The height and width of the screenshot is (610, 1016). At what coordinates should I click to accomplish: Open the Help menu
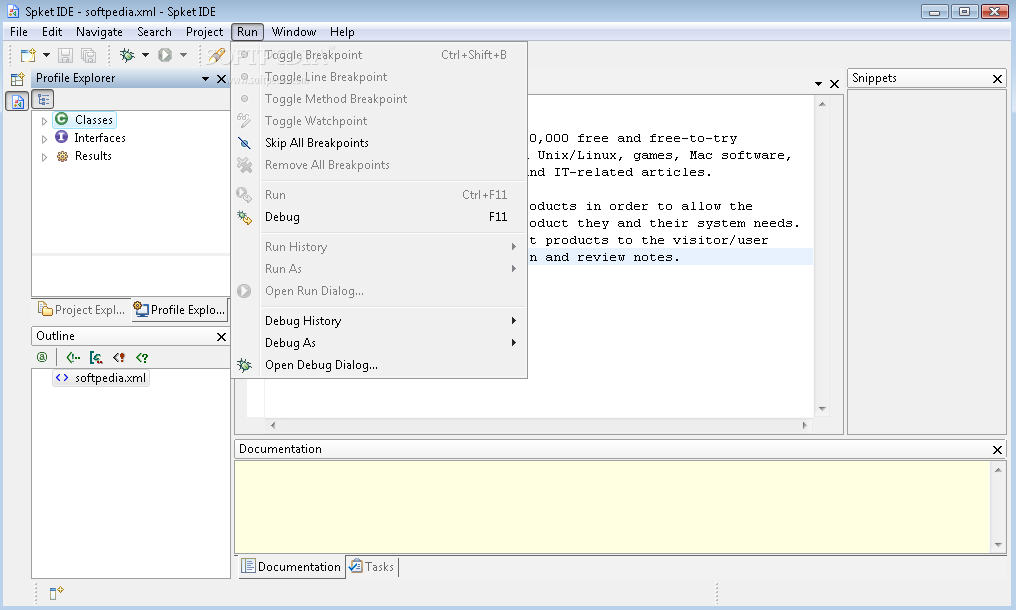[x=342, y=32]
